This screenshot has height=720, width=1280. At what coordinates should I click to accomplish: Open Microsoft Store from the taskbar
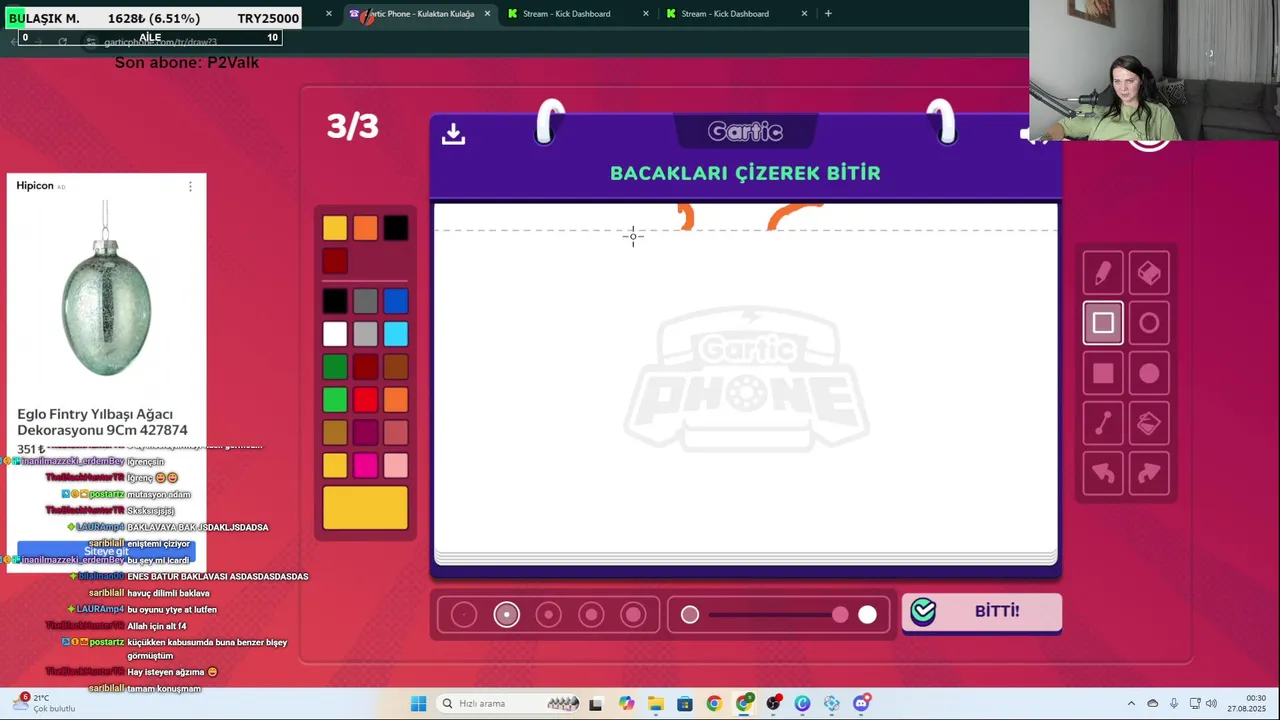(x=684, y=703)
